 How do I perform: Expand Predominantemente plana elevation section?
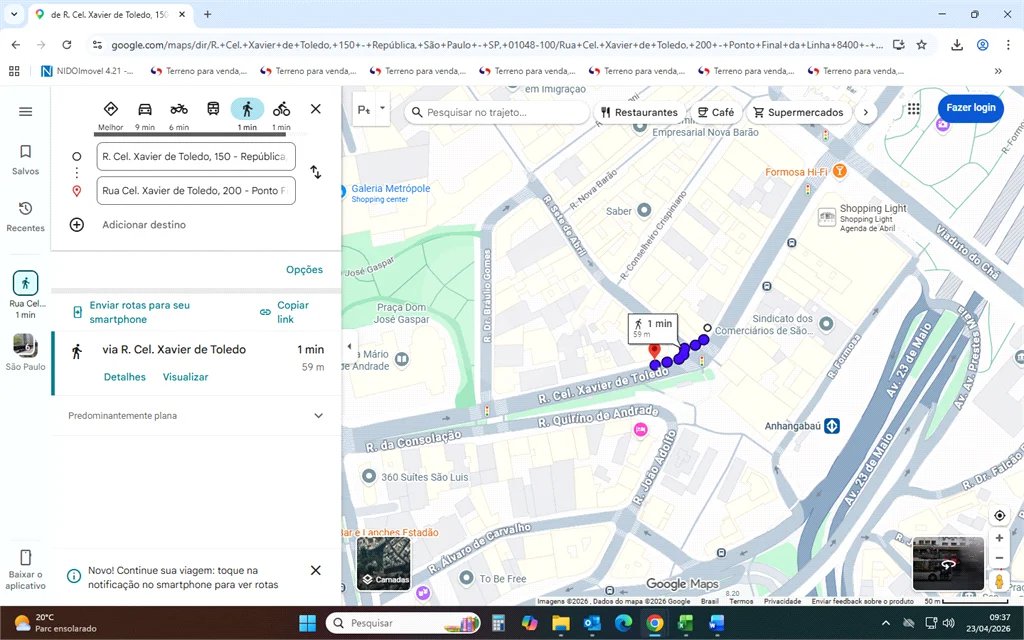(x=196, y=415)
